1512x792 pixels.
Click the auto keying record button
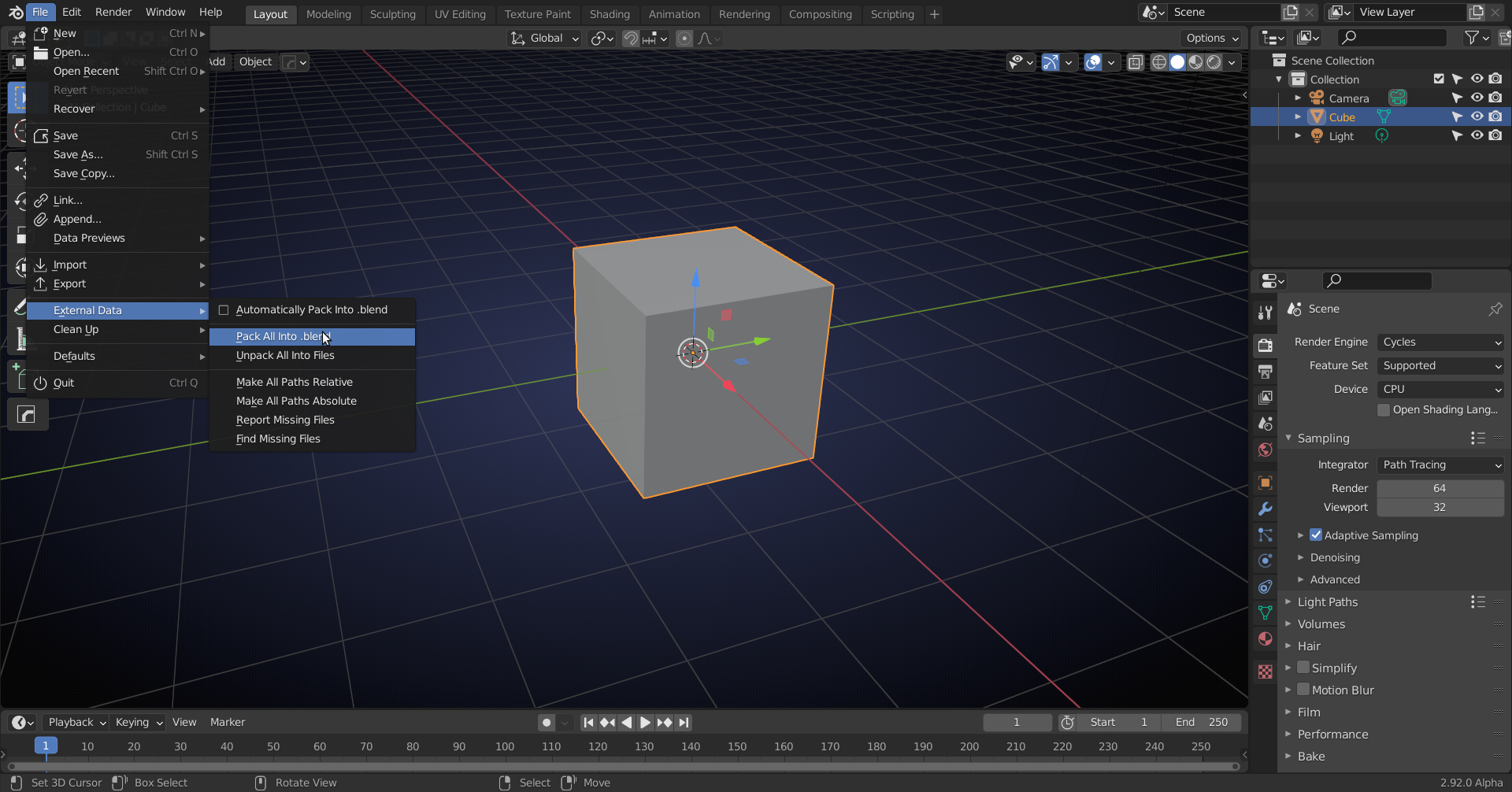(546, 723)
